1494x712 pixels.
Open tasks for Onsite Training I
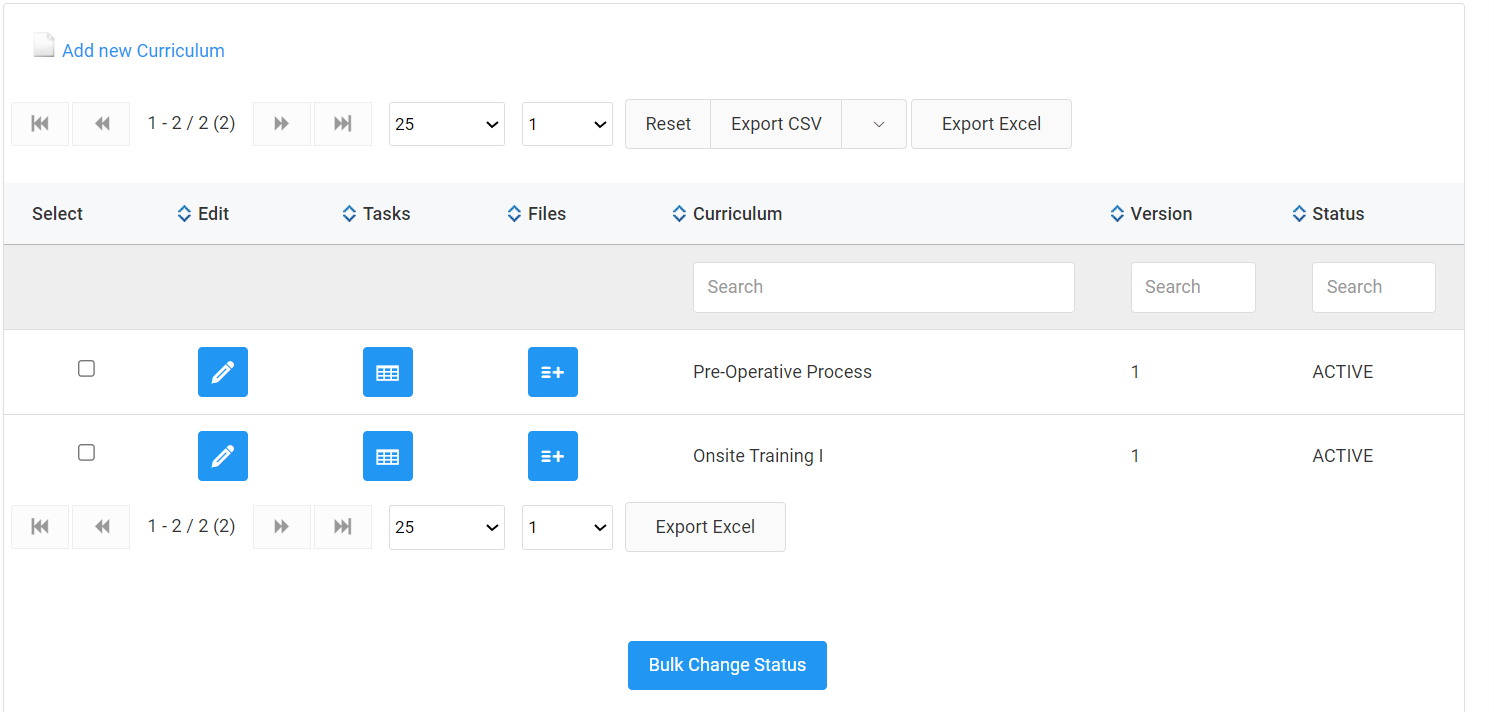click(x=388, y=456)
